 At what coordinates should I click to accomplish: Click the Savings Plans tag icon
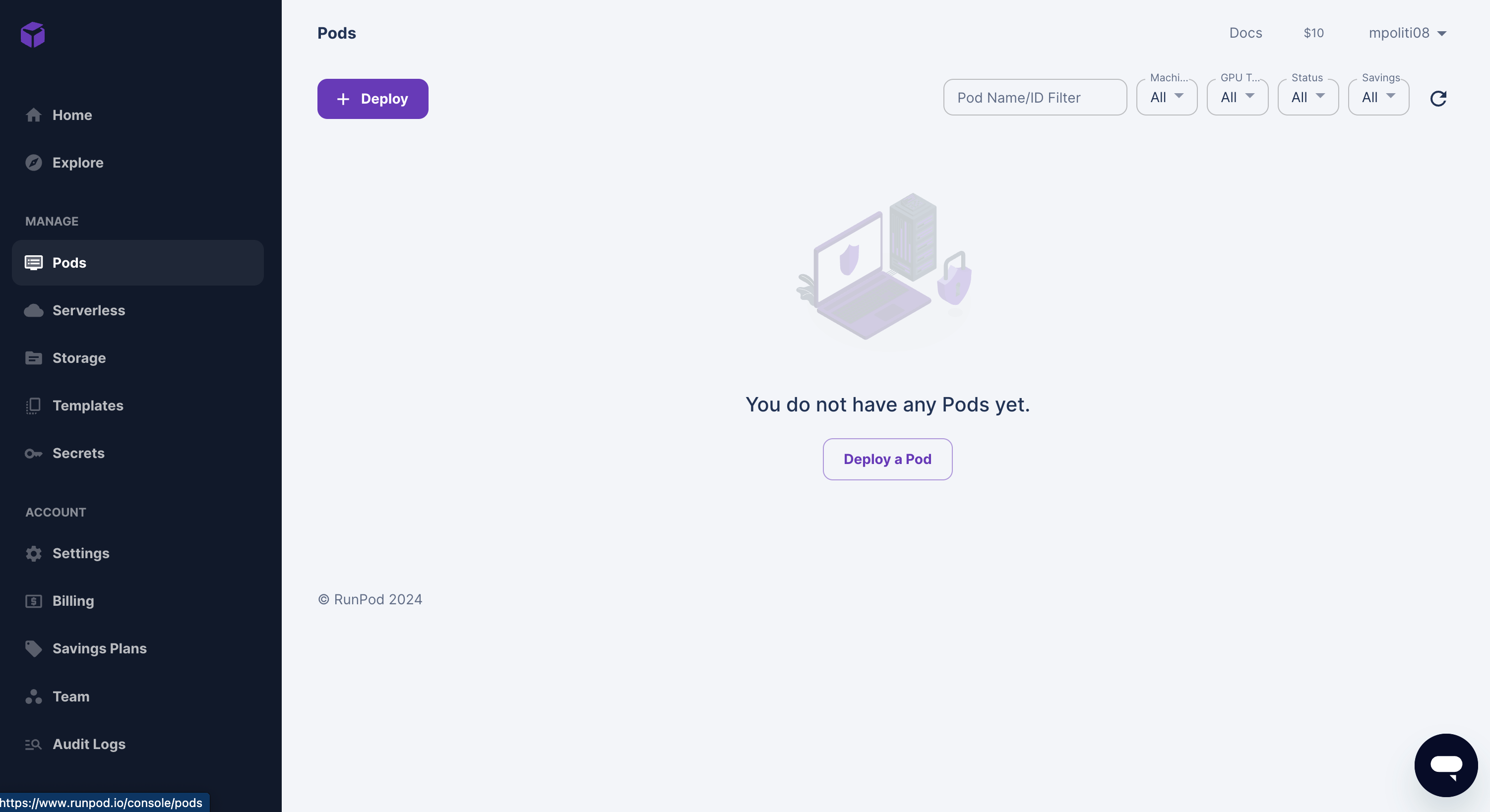point(34,649)
